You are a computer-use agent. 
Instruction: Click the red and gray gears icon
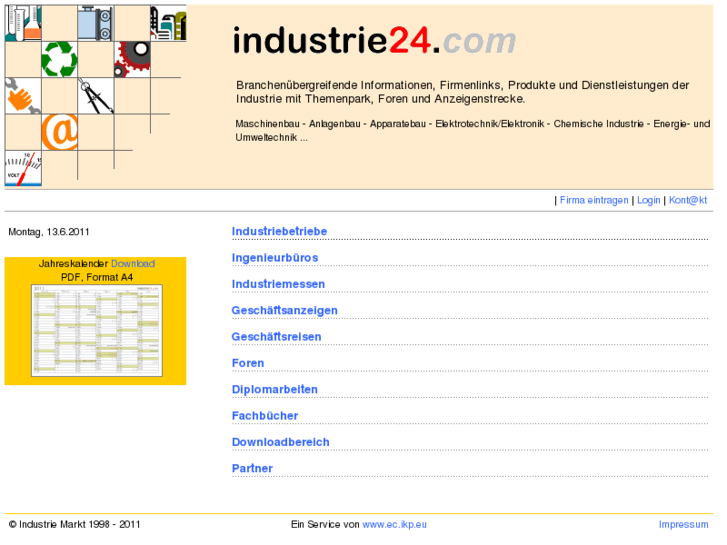coord(132,59)
